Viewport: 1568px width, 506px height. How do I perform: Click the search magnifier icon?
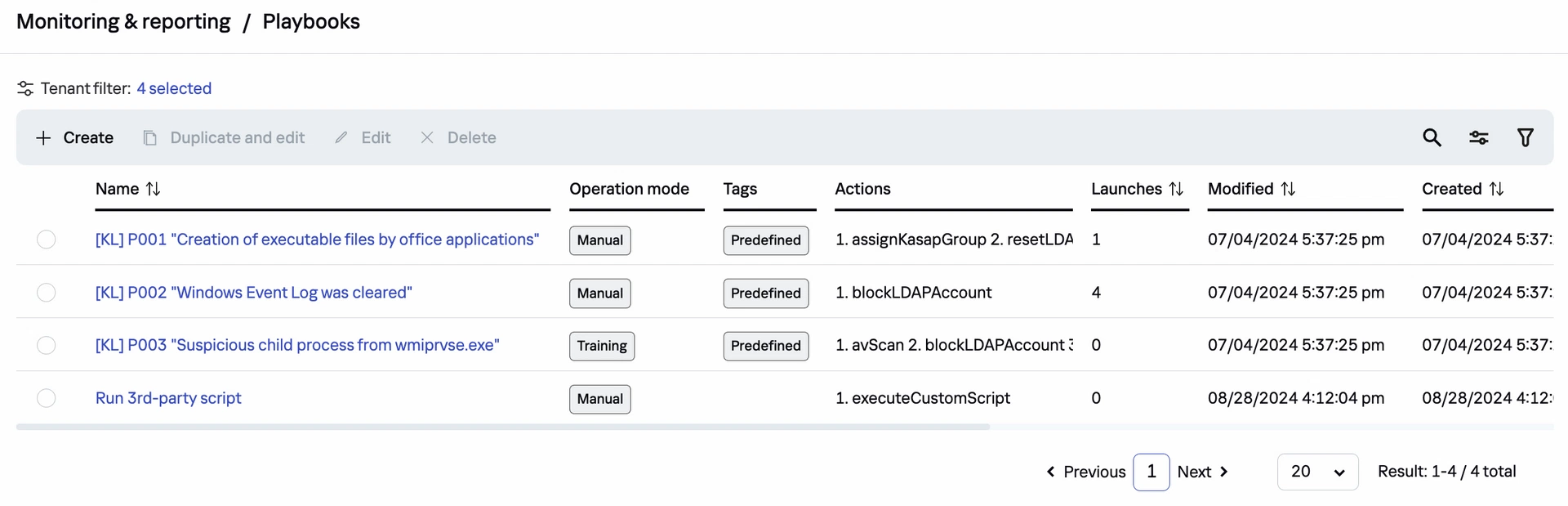[x=1432, y=137]
